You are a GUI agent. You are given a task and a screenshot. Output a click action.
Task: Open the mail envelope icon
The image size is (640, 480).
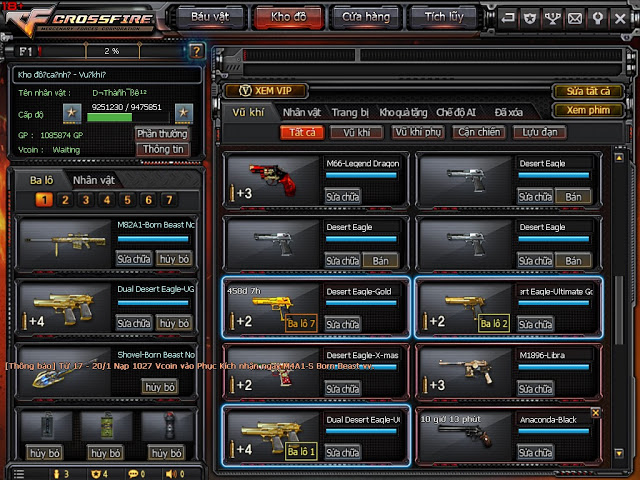[575, 18]
